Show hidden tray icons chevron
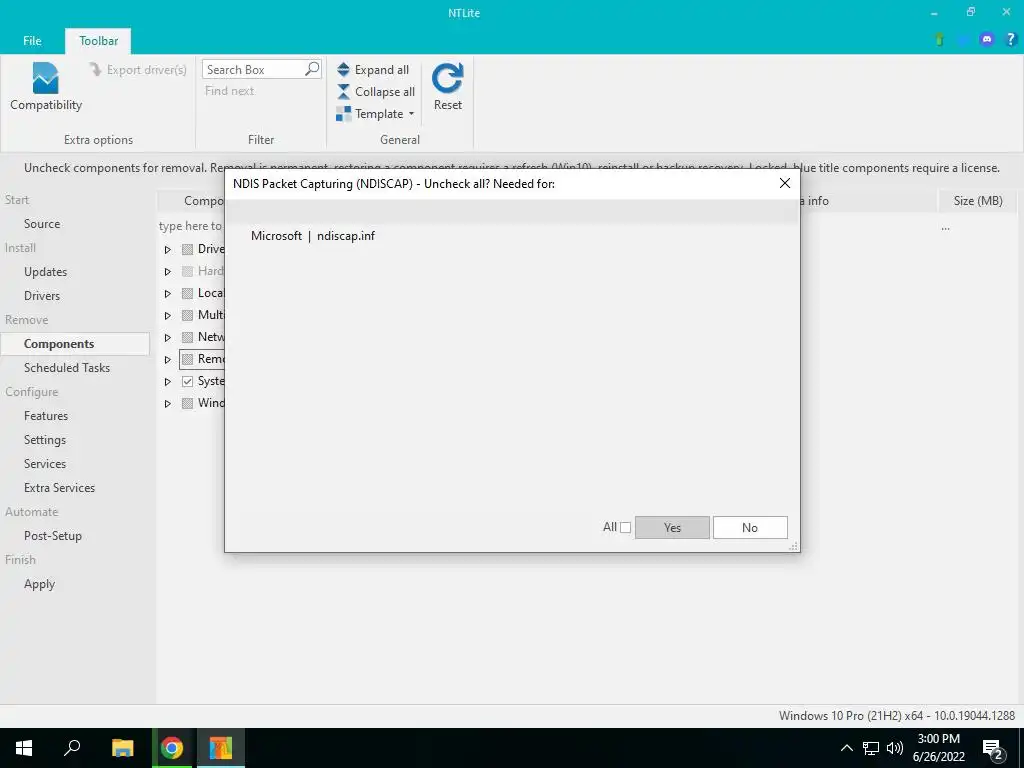1024x768 pixels. pyautogui.click(x=846, y=748)
